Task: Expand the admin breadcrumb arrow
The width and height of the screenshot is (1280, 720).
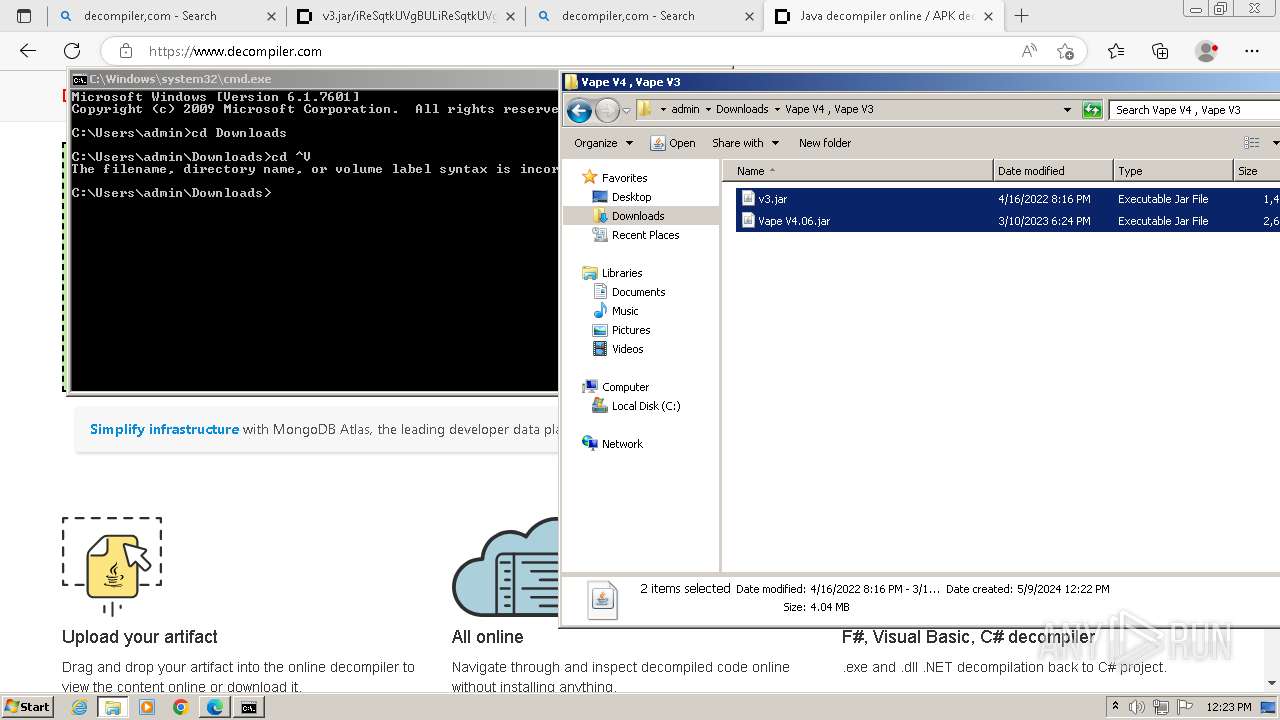Action: click(708, 110)
